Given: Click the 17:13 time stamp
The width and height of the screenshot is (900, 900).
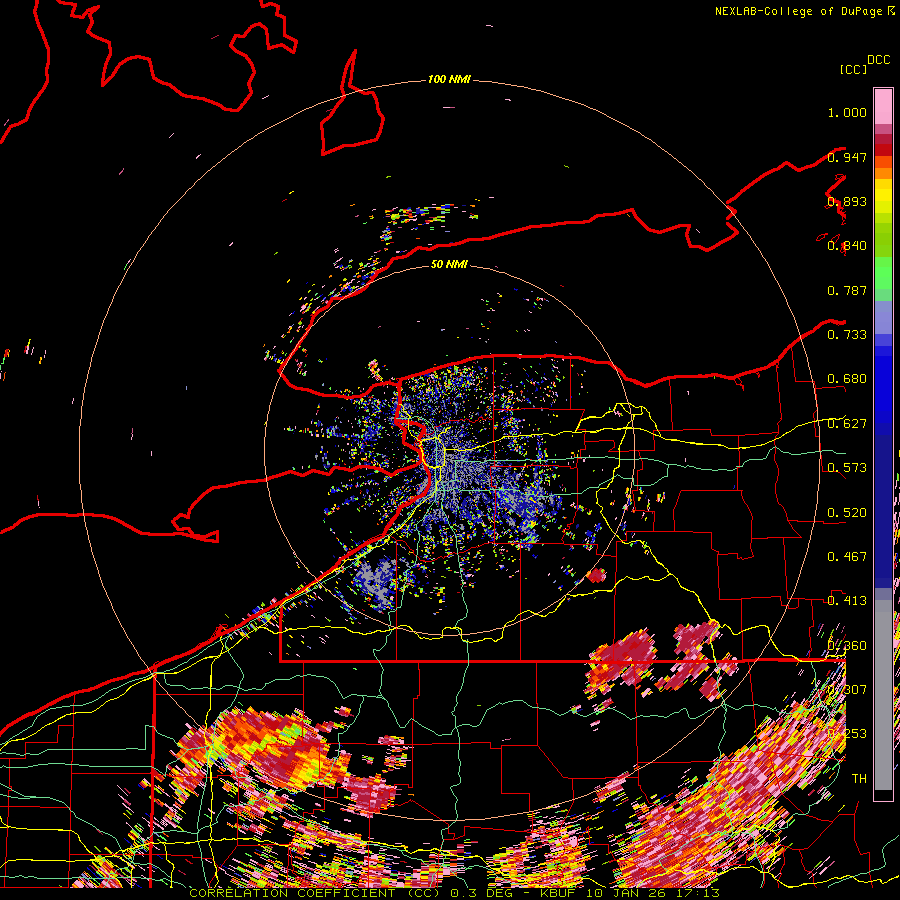Looking at the screenshot, I should 699,893.
